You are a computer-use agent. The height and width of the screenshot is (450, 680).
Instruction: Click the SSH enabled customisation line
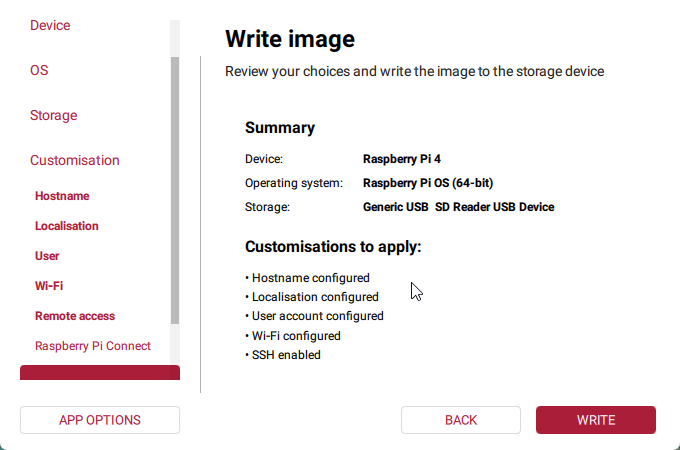286,355
